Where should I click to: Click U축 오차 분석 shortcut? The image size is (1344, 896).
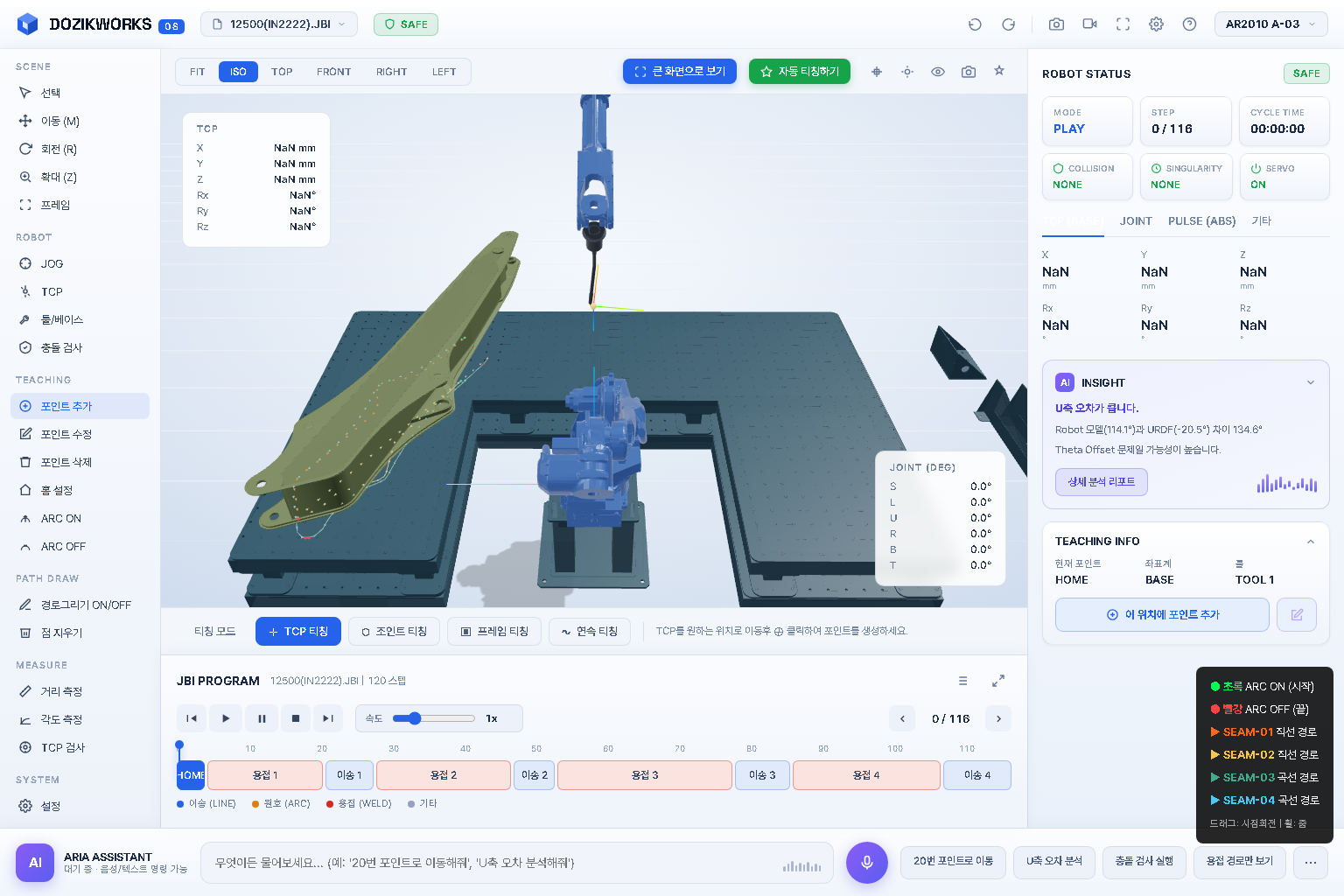click(x=1054, y=862)
